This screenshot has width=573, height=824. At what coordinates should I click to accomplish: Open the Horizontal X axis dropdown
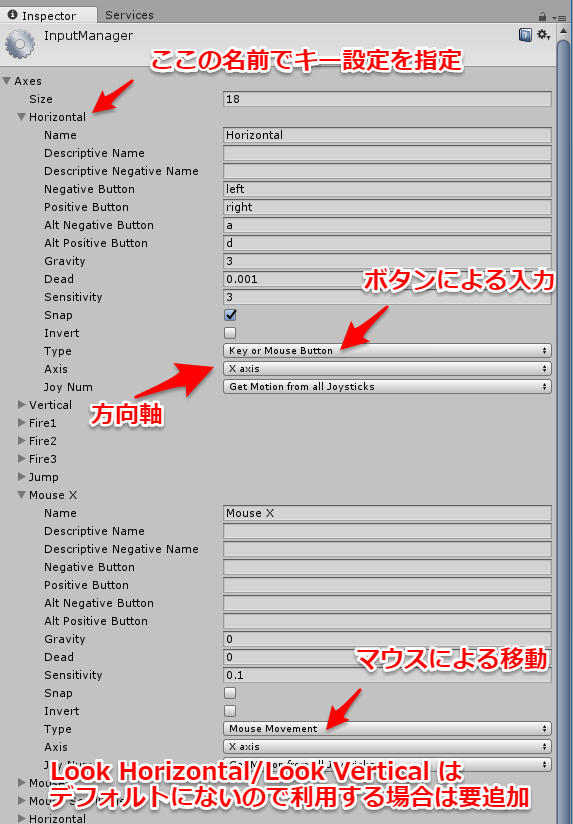387,368
